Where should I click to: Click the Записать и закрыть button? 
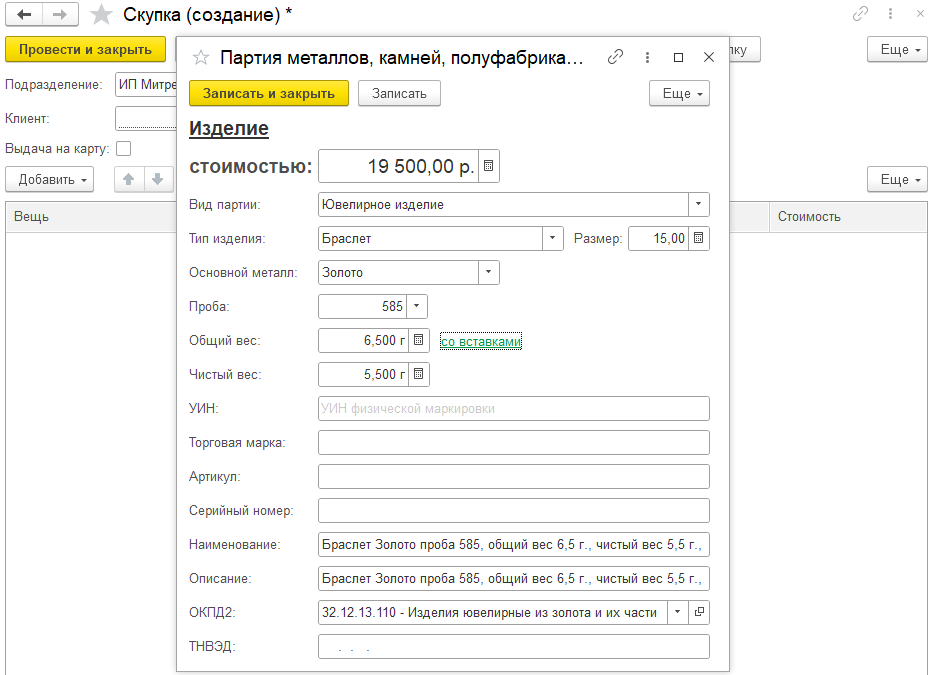coord(268,93)
